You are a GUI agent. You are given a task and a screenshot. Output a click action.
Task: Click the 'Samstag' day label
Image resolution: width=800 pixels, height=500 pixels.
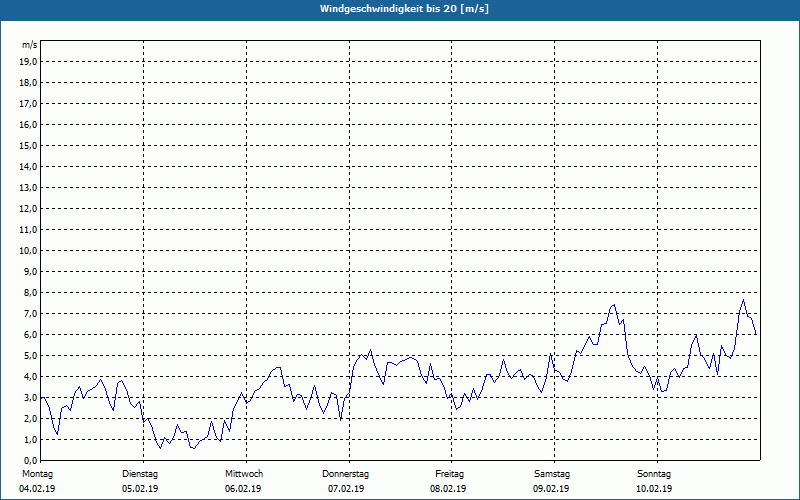pyautogui.click(x=552, y=474)
